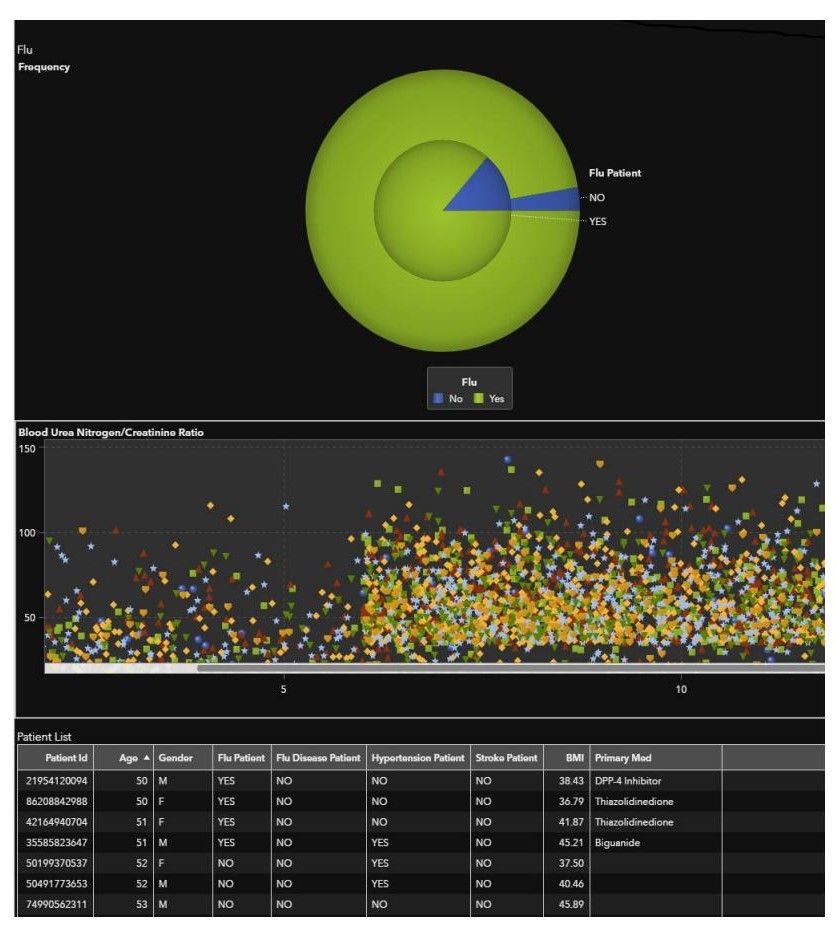Sort table by the Age column header
The width and height of the screenshot is (837, 932).
[127, 758]
